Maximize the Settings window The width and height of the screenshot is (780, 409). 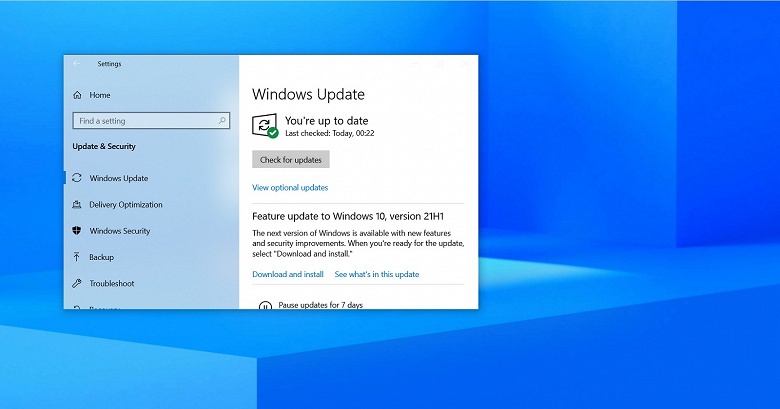(440, 64)
